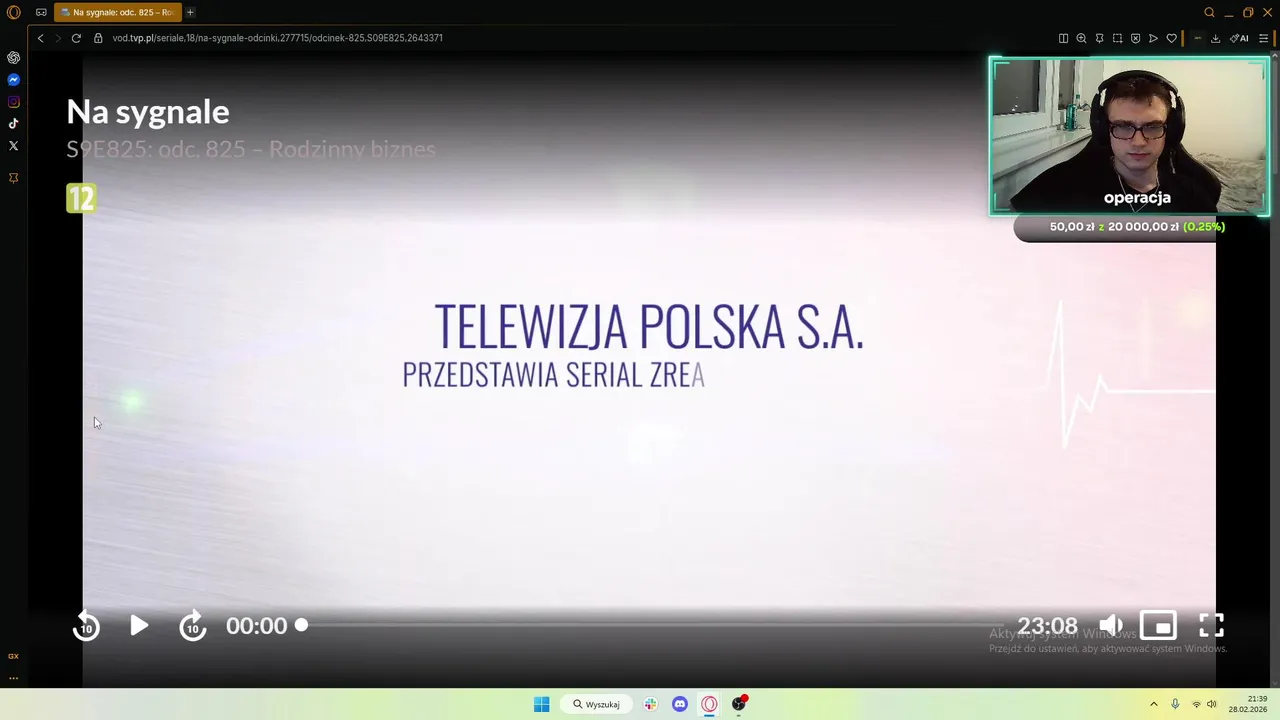Image resolution: width=1280 pixels, height=720 pixels.
Task: Open the split screen toolbar icon
Action: (1063, 38)
